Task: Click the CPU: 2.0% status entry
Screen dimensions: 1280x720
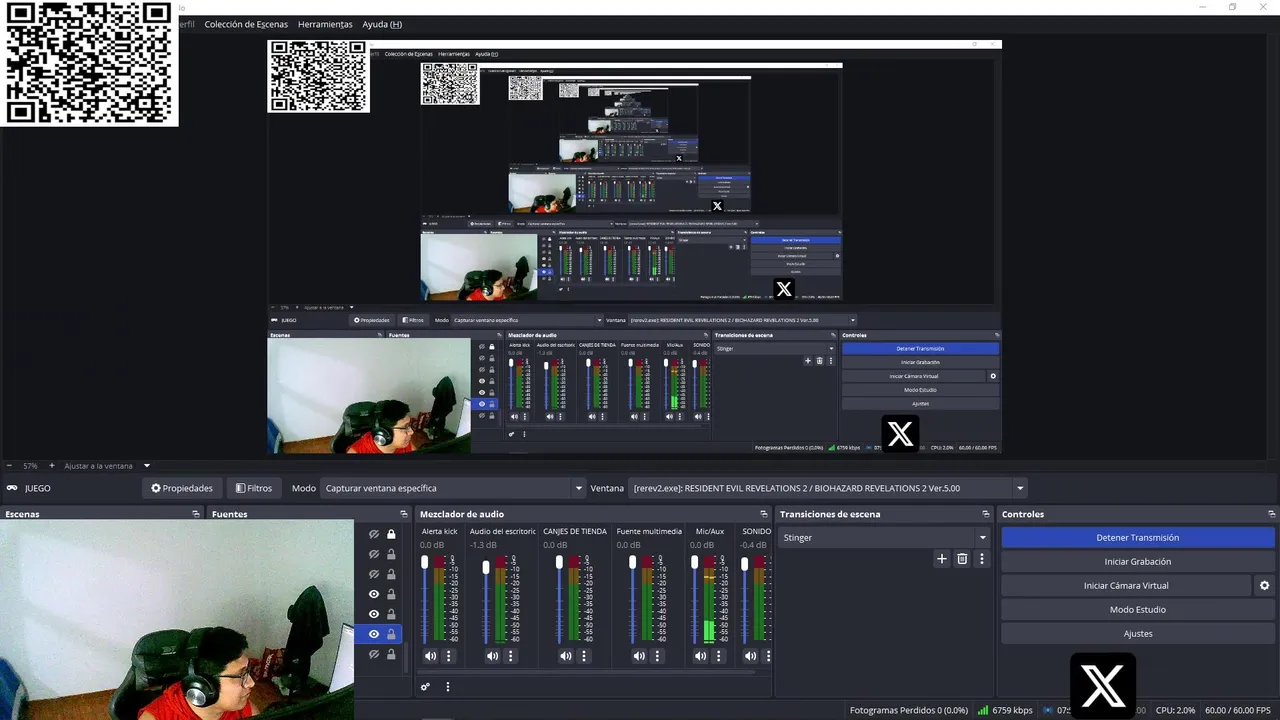Action: click(x=1175, y=710)
